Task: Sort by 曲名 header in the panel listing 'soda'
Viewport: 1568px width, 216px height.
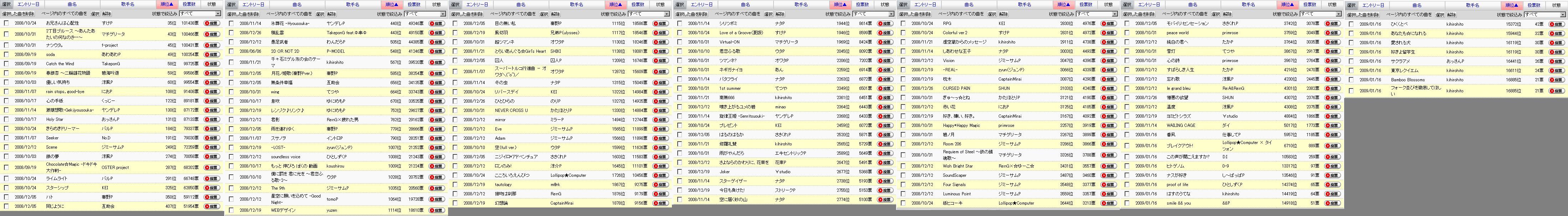Action: click(x=72, y=4)
